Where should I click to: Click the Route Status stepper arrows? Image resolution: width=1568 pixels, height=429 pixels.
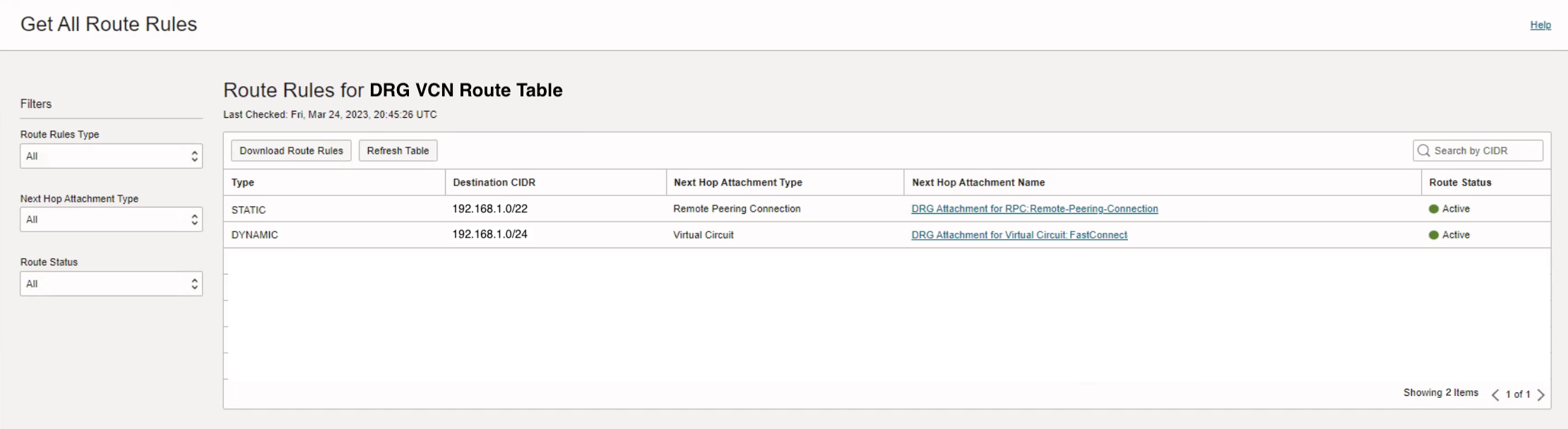(x=194, y=283)
